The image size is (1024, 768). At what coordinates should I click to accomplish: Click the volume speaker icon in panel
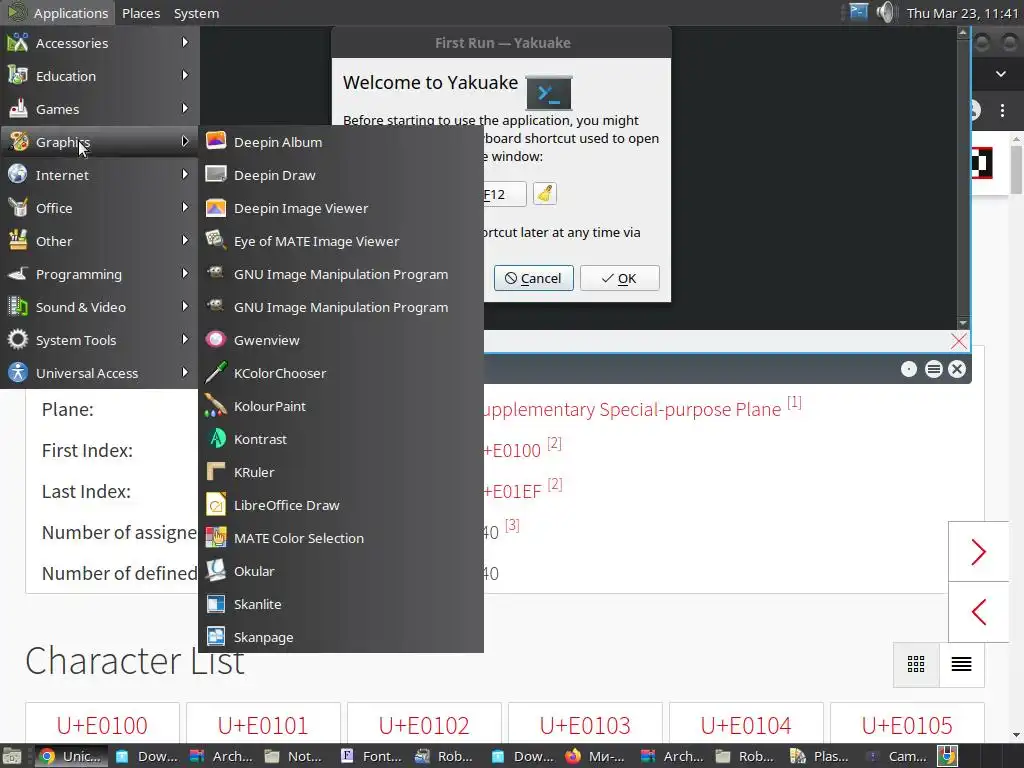pyautogui.click(x=886, y=12)
